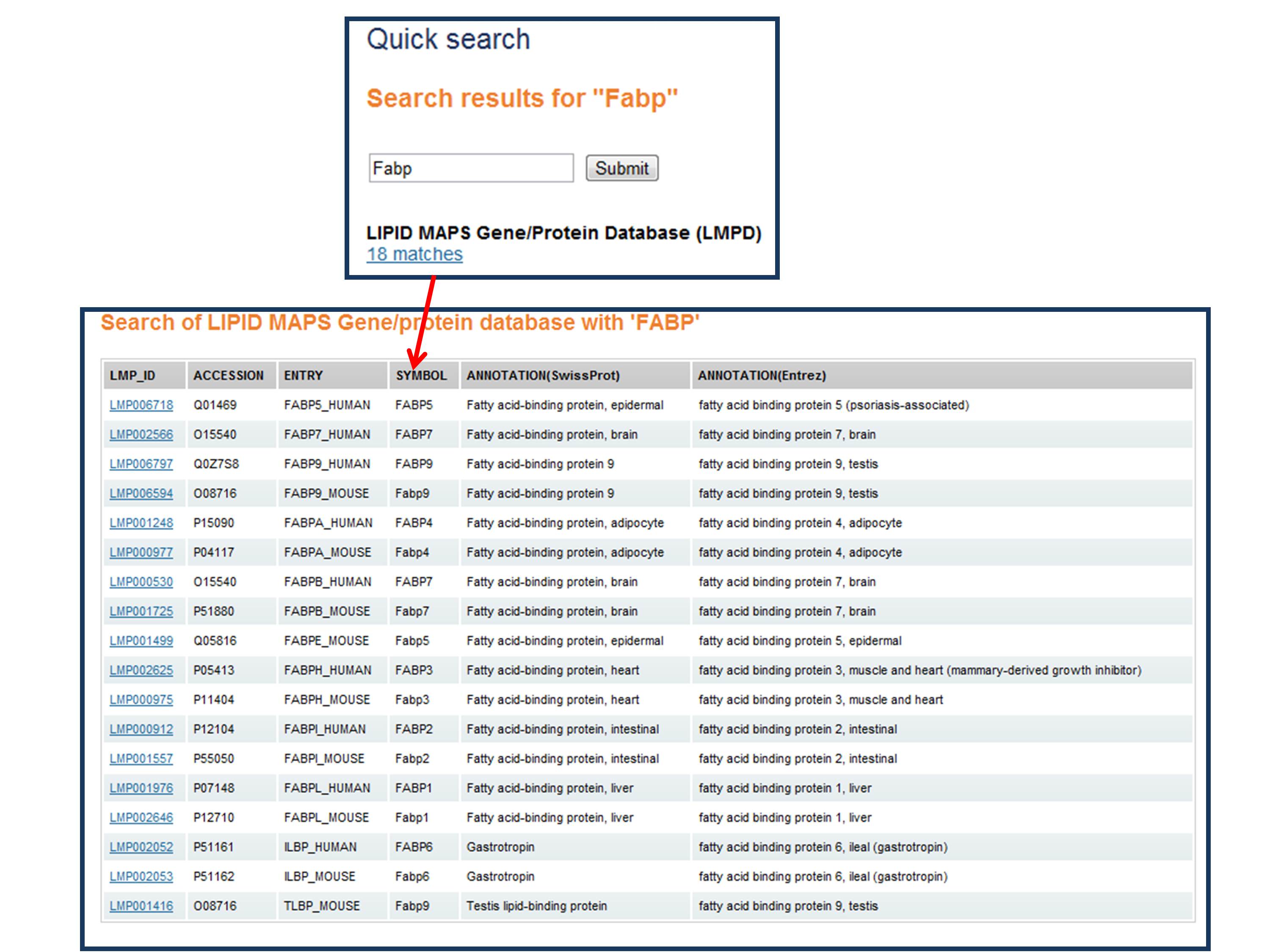Screen dimensions: 1270x952
Task: Open the 18 matches link
Action: tap(414, 254)
